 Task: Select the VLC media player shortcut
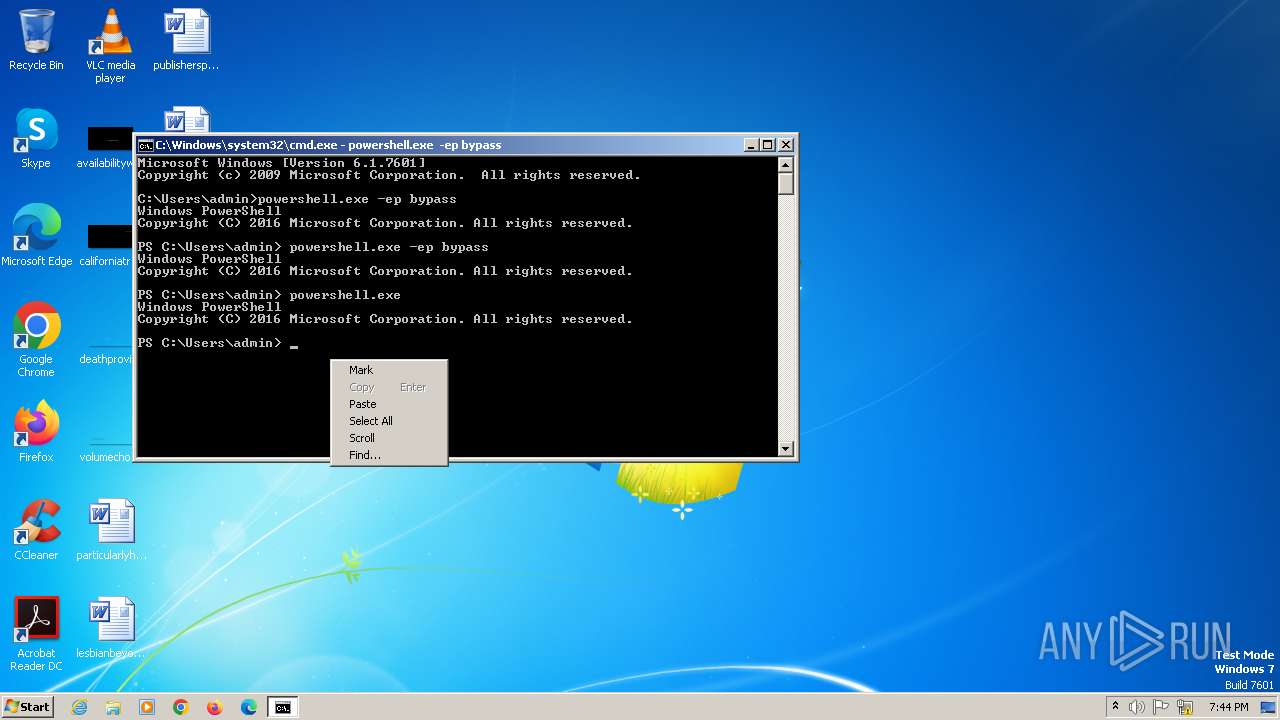point(110,47)
